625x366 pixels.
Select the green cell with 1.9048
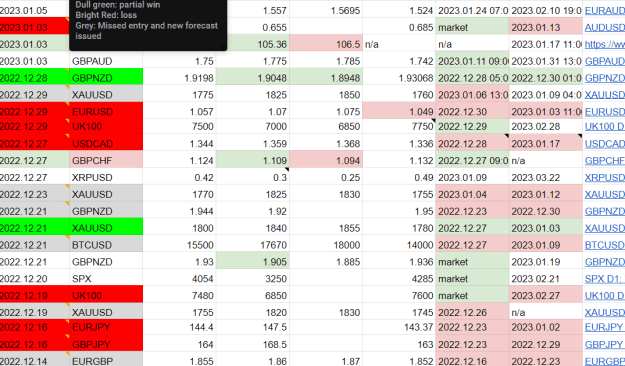pyautogui.click(x=252, y=77)
